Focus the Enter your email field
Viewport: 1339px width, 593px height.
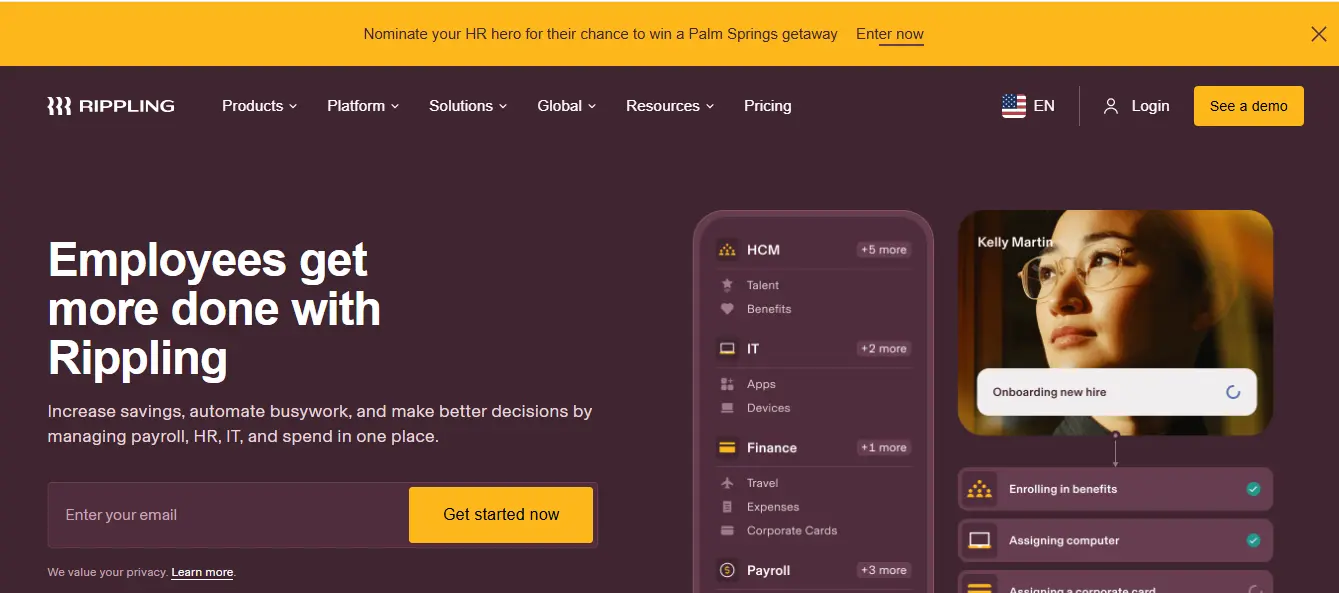[229, 515]
